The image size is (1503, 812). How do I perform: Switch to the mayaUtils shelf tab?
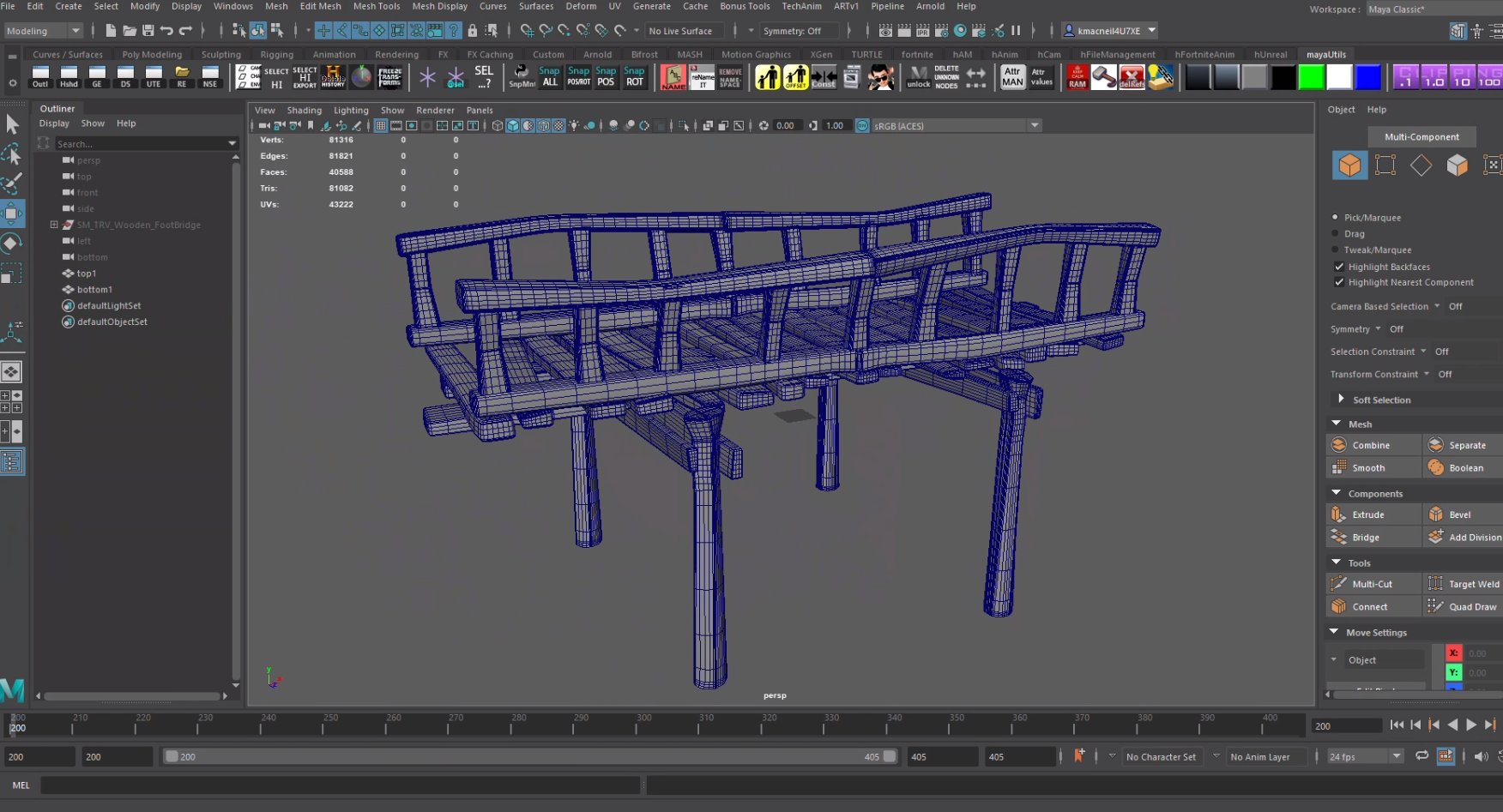(x=1325, y=53)
